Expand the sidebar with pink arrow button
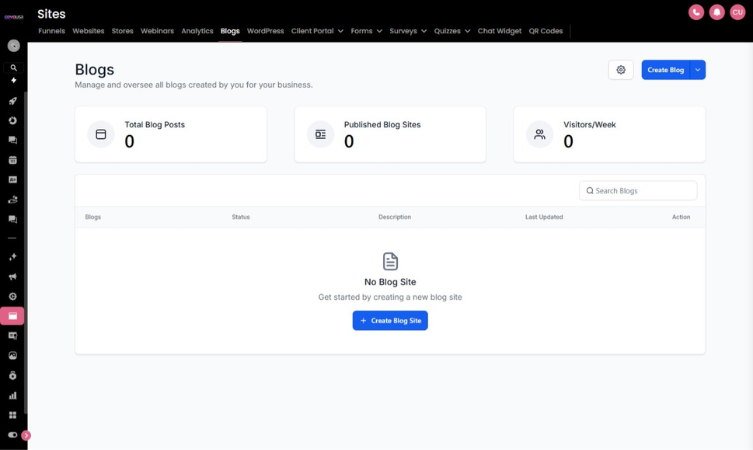The width and height of the screenshot is (753, 450). (x=26, y=435)
